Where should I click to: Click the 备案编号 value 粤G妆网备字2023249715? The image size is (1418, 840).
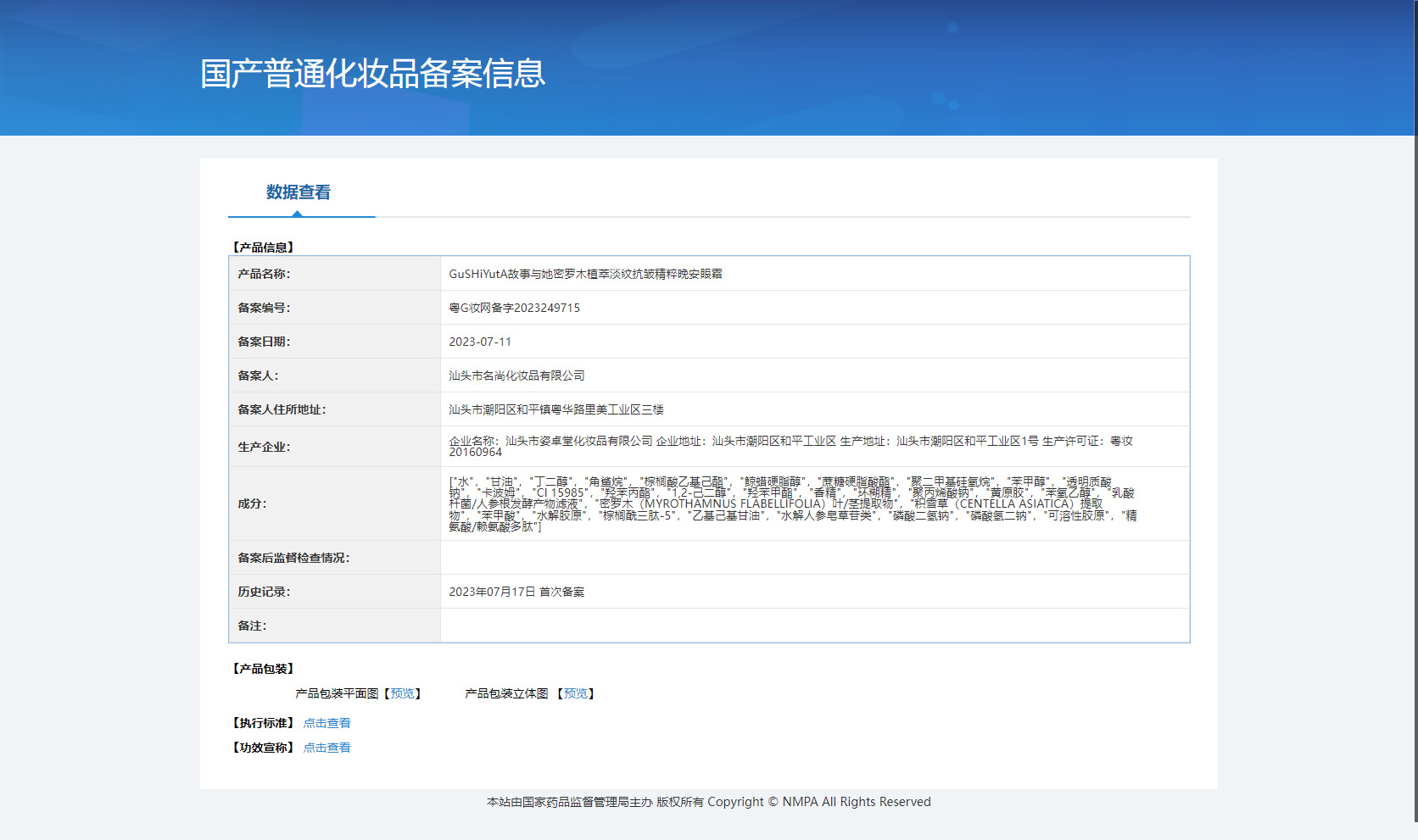click(514, 308)
